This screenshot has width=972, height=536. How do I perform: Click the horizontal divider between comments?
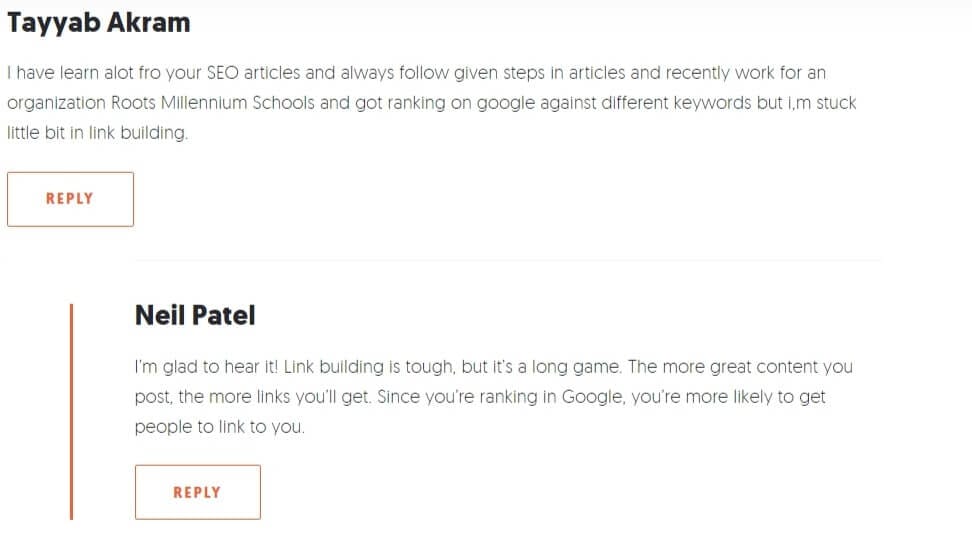[507, 260]
